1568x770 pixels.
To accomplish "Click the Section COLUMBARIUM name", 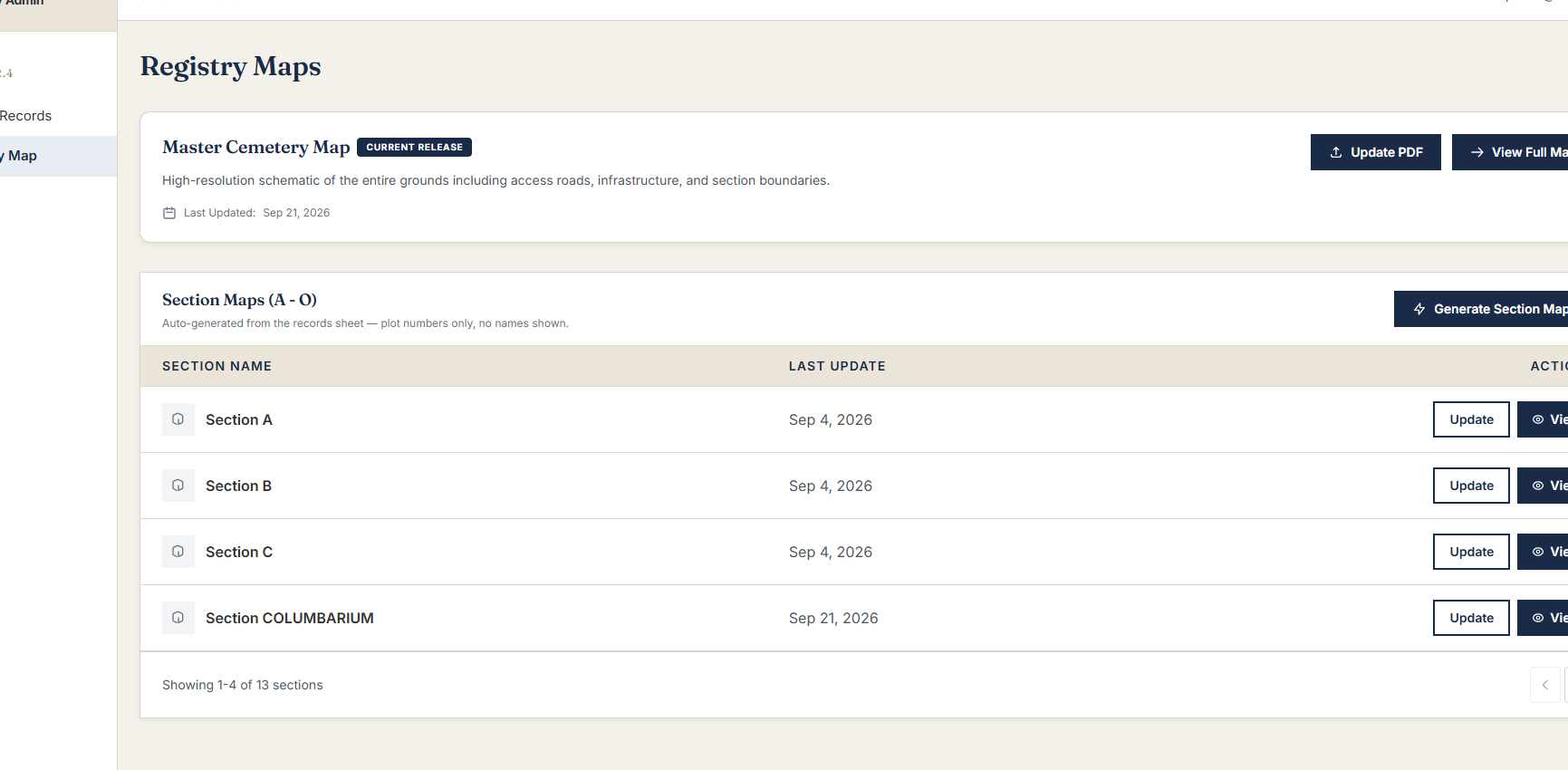I will click(x=290, y=618).
